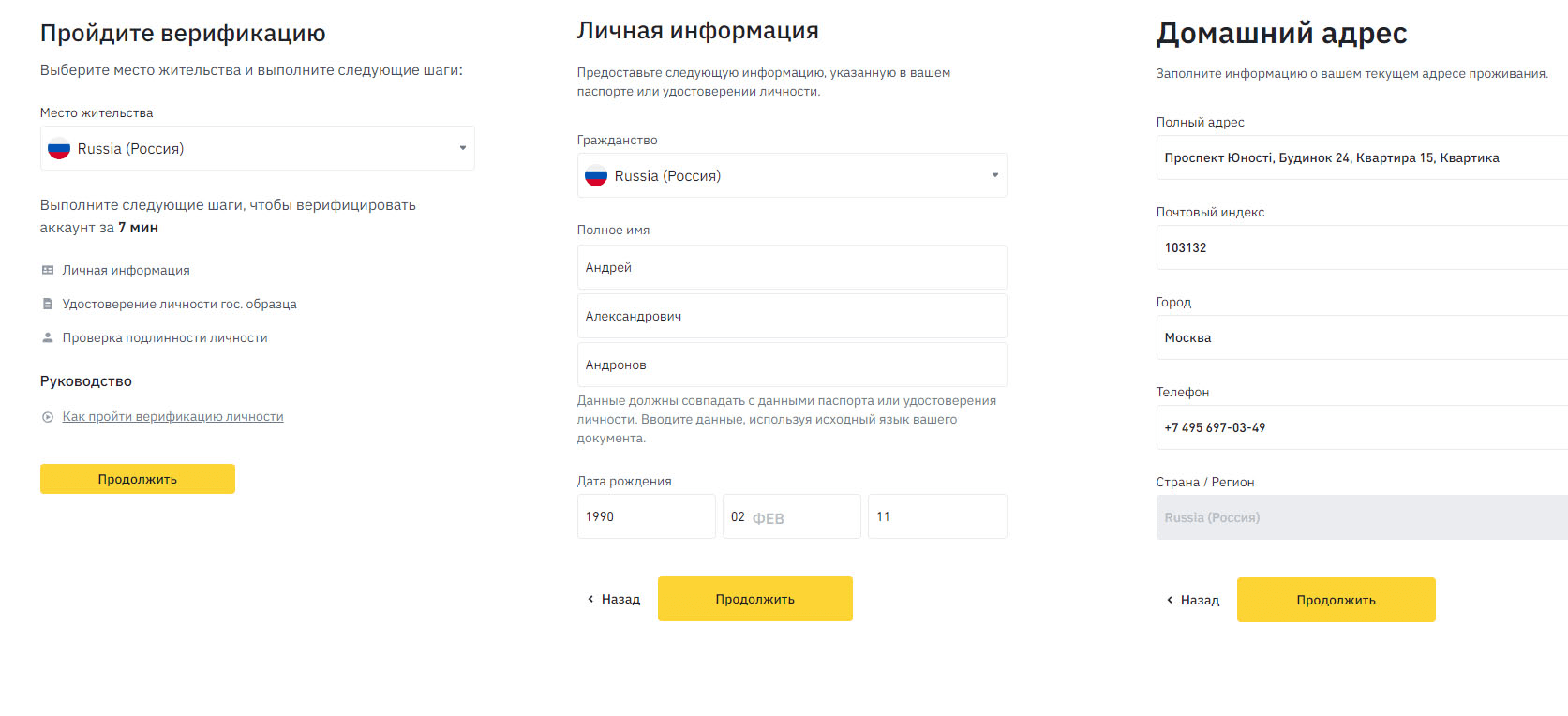Click the Продолжить button under Пройдите верификацию
Viewport: 1568px width, 716px height.
[x=137, y=478]
